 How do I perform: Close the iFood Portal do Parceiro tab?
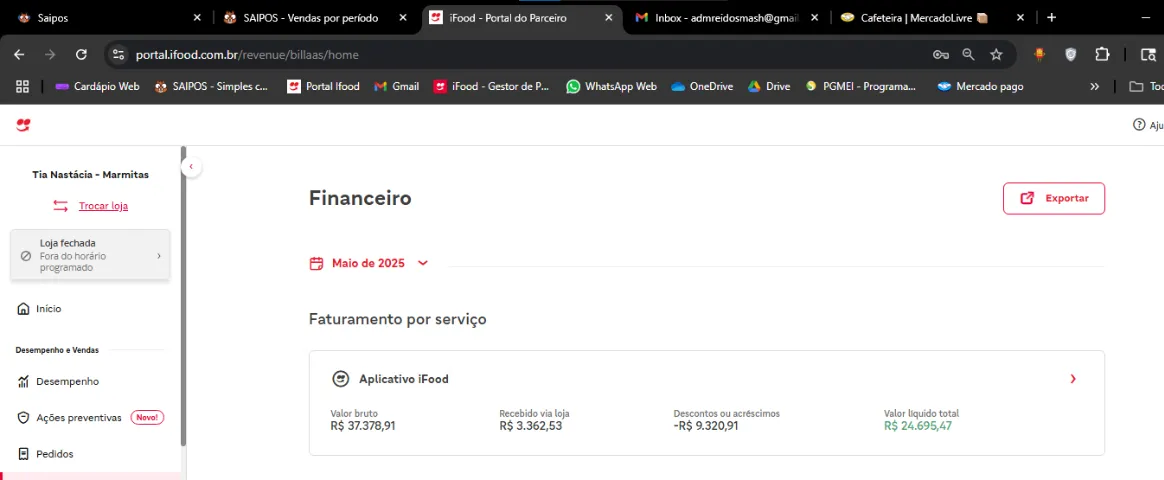point(609,18)
